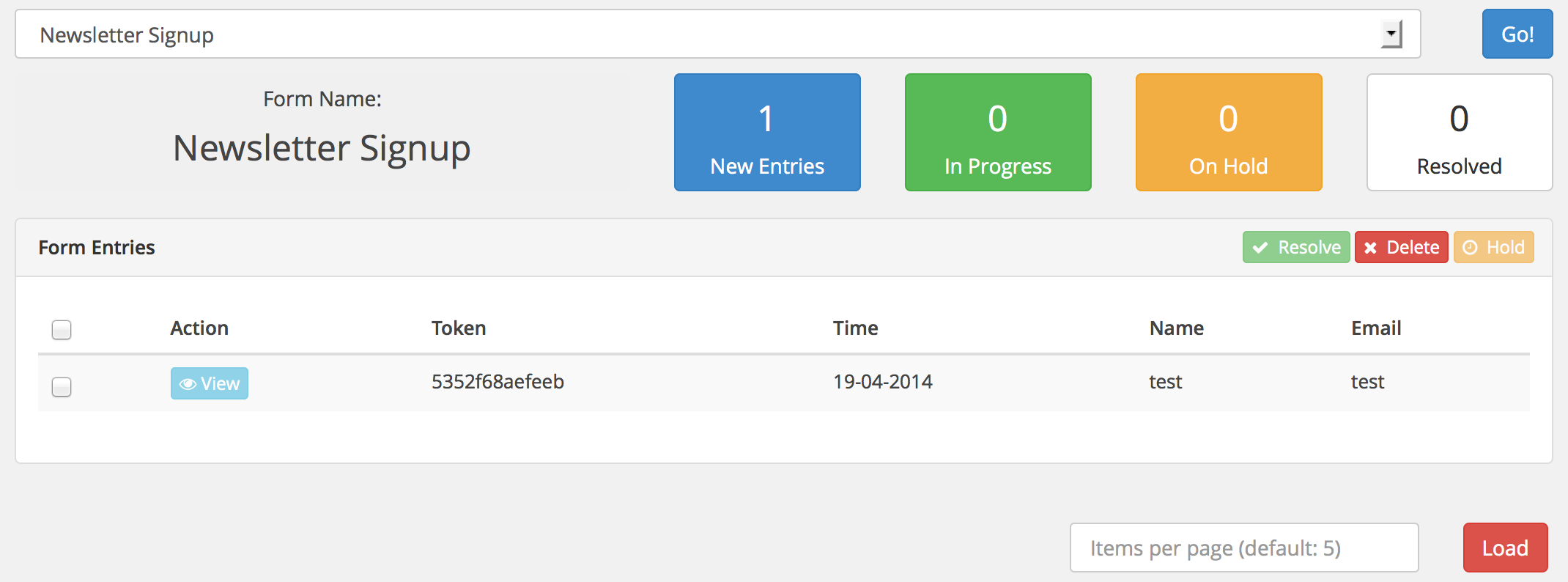
Task: Check the box for entry 5352f68aefeeb
Action: tap(62, 386)
